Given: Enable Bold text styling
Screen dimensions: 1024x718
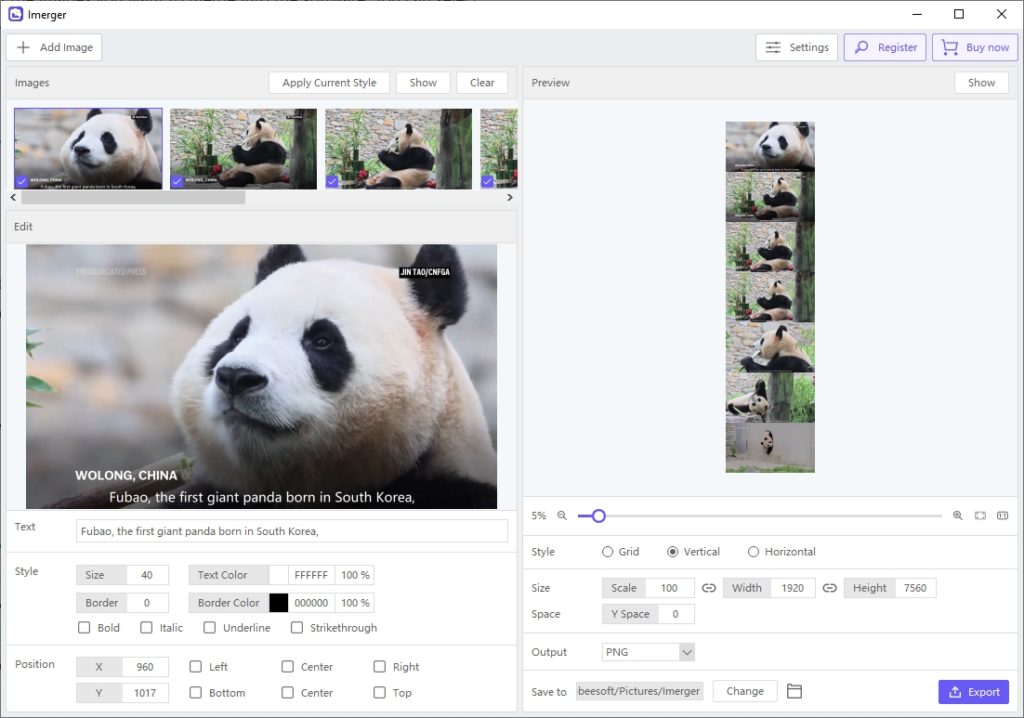Looking at the screenshot, I should (x=85, y=627).
